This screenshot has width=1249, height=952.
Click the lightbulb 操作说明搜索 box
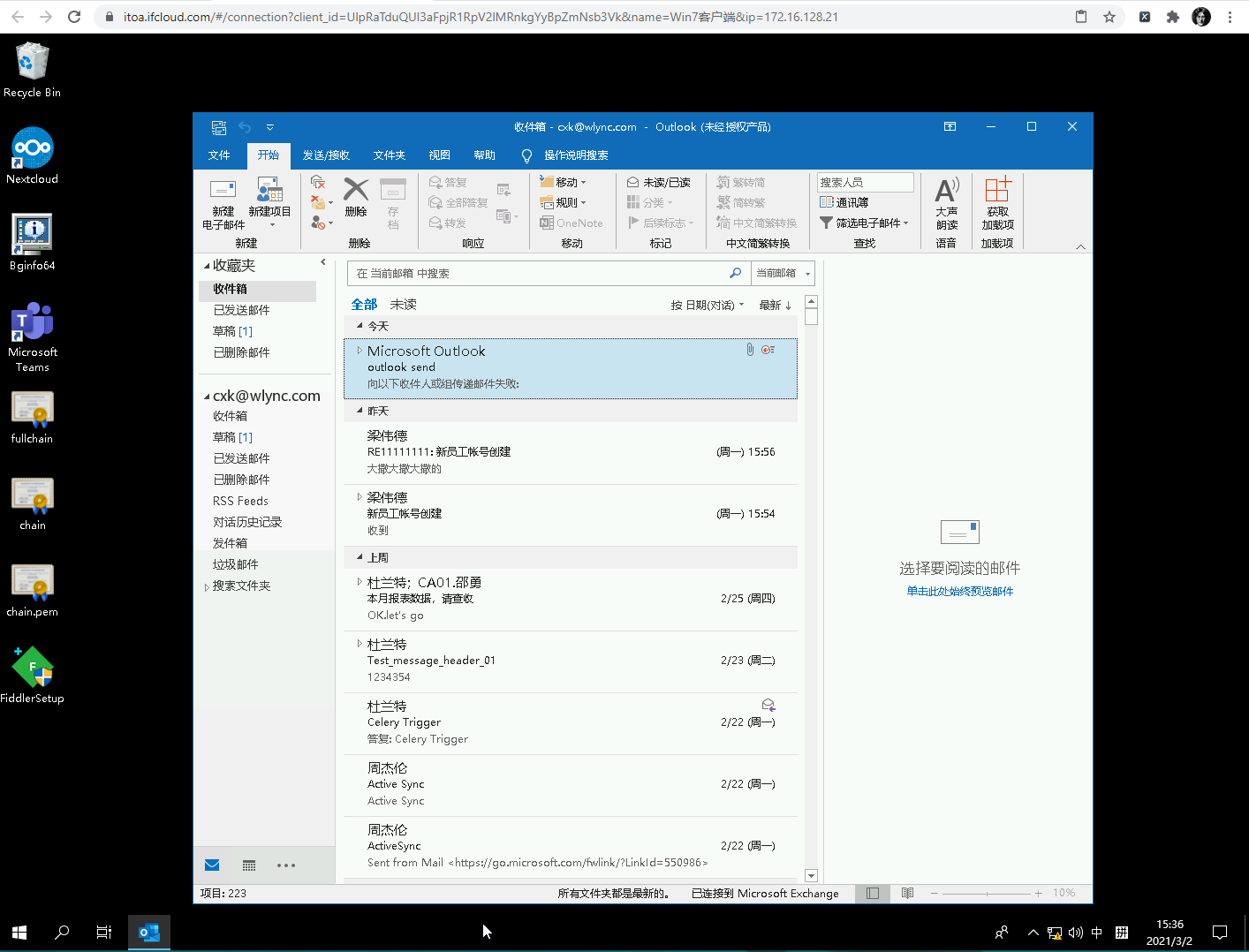566,155
